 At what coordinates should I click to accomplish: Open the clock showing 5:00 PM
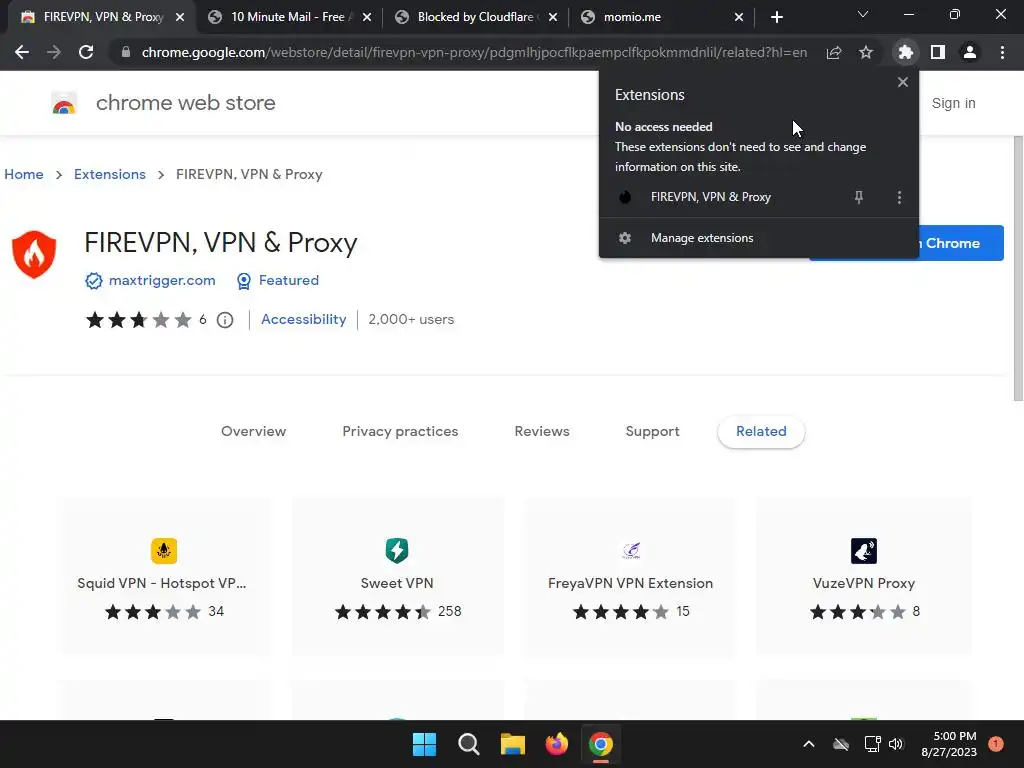pyautogui.click(x=949, y=744)
